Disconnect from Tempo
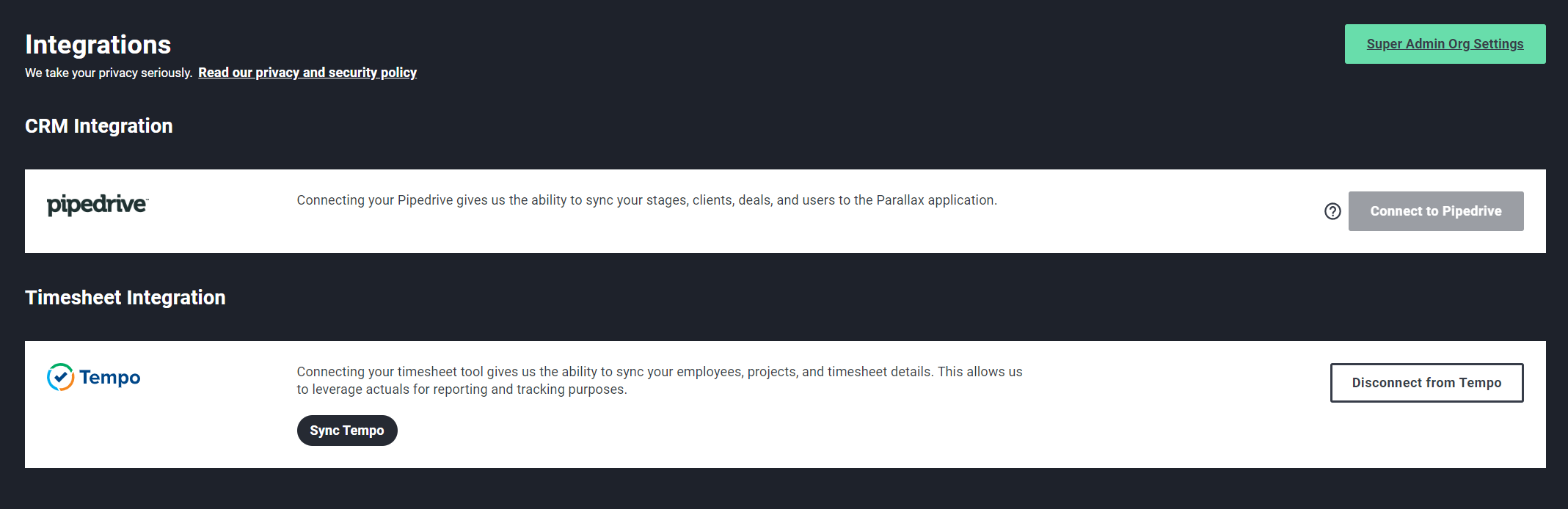The image size is (1568, 509). click(1426, 383)
